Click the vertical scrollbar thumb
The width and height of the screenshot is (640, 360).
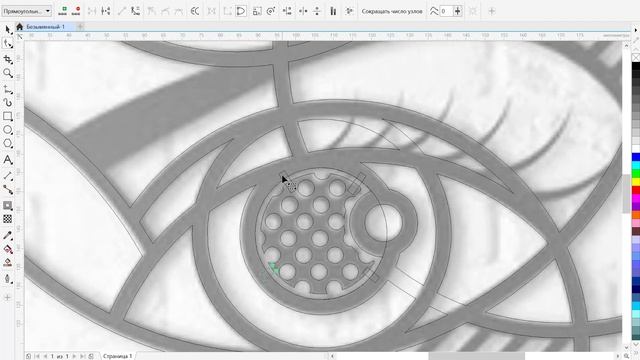tap(626, 193)
